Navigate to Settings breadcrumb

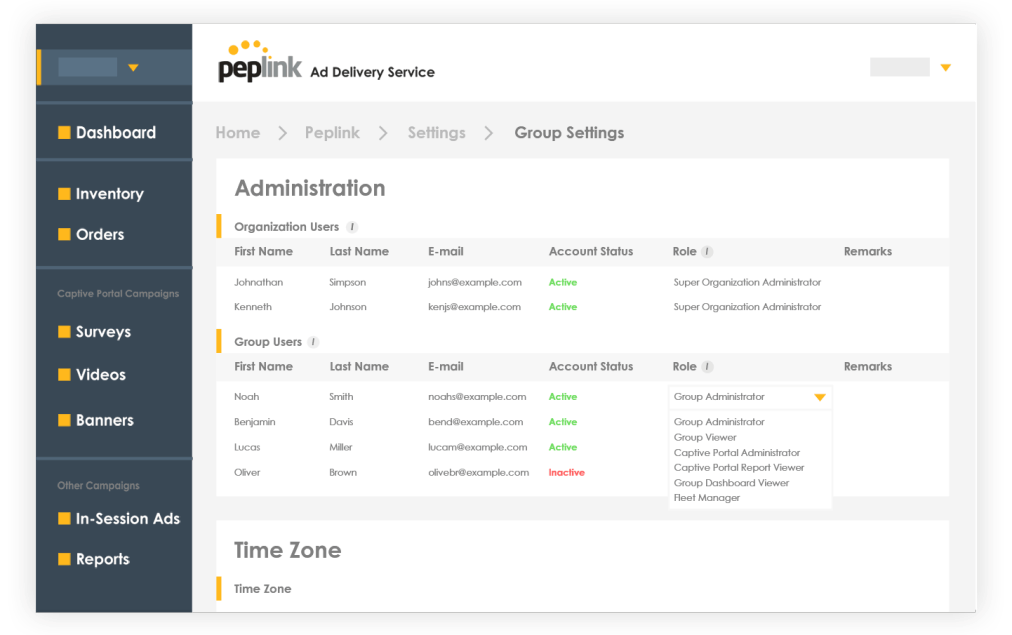click(436, 133)
